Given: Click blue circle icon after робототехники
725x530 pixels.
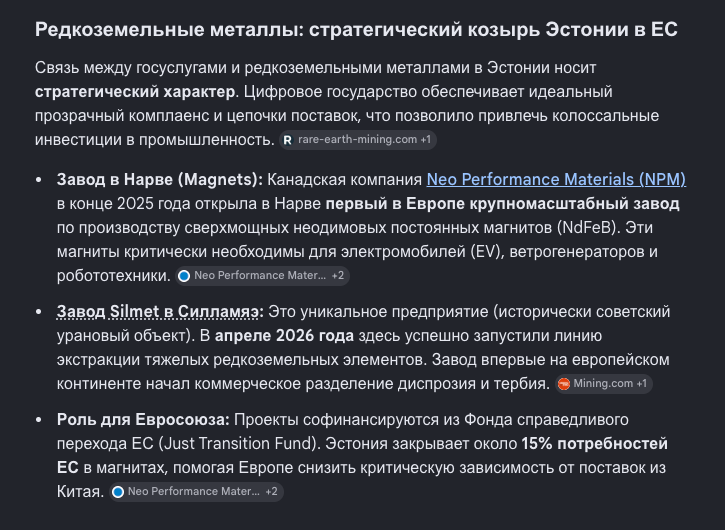Looking at the screenshot, I should (x=184, y=276).
